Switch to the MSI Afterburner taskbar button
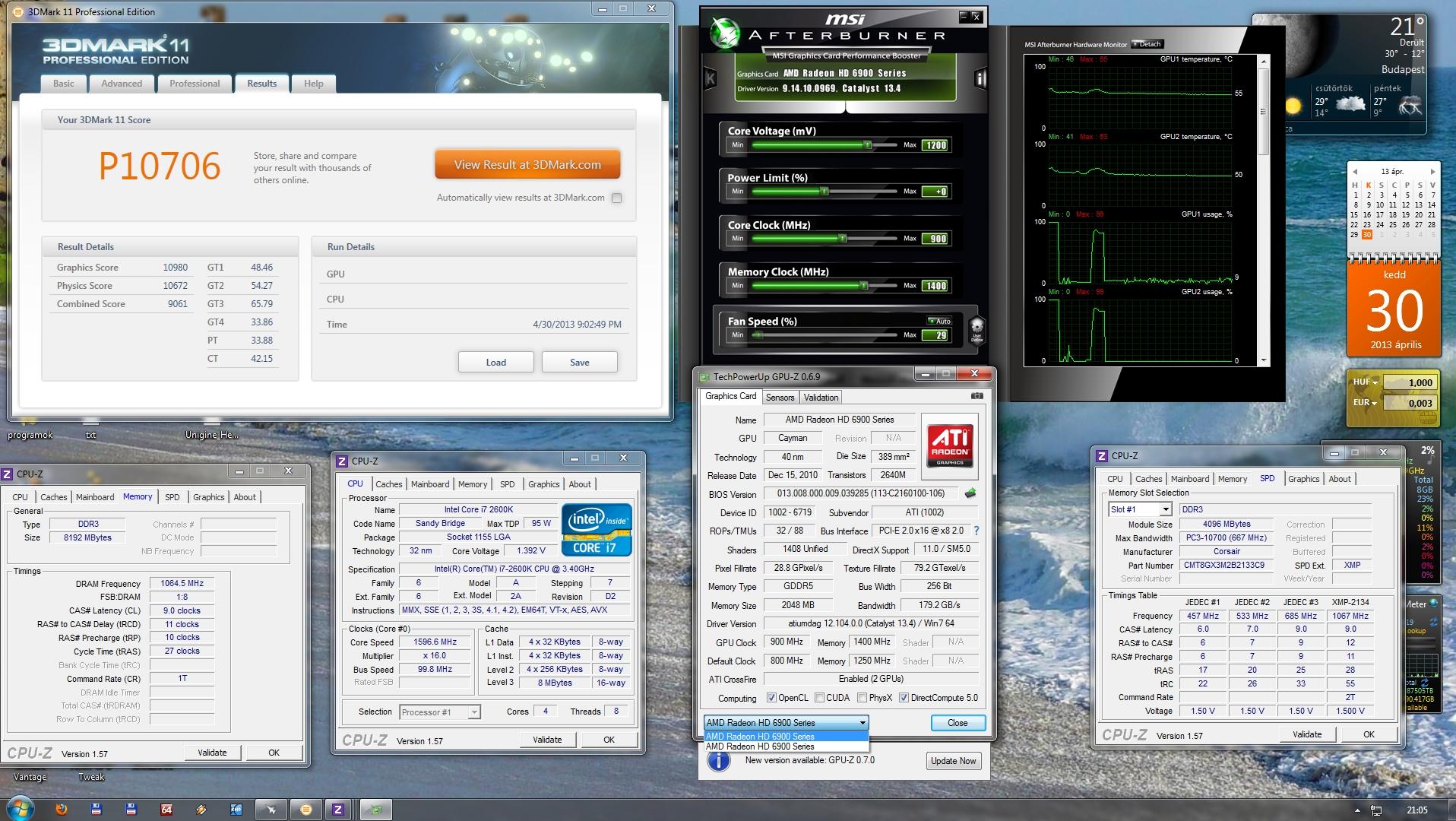This screenshot has height=821, width=1456. tap(271, 810)
